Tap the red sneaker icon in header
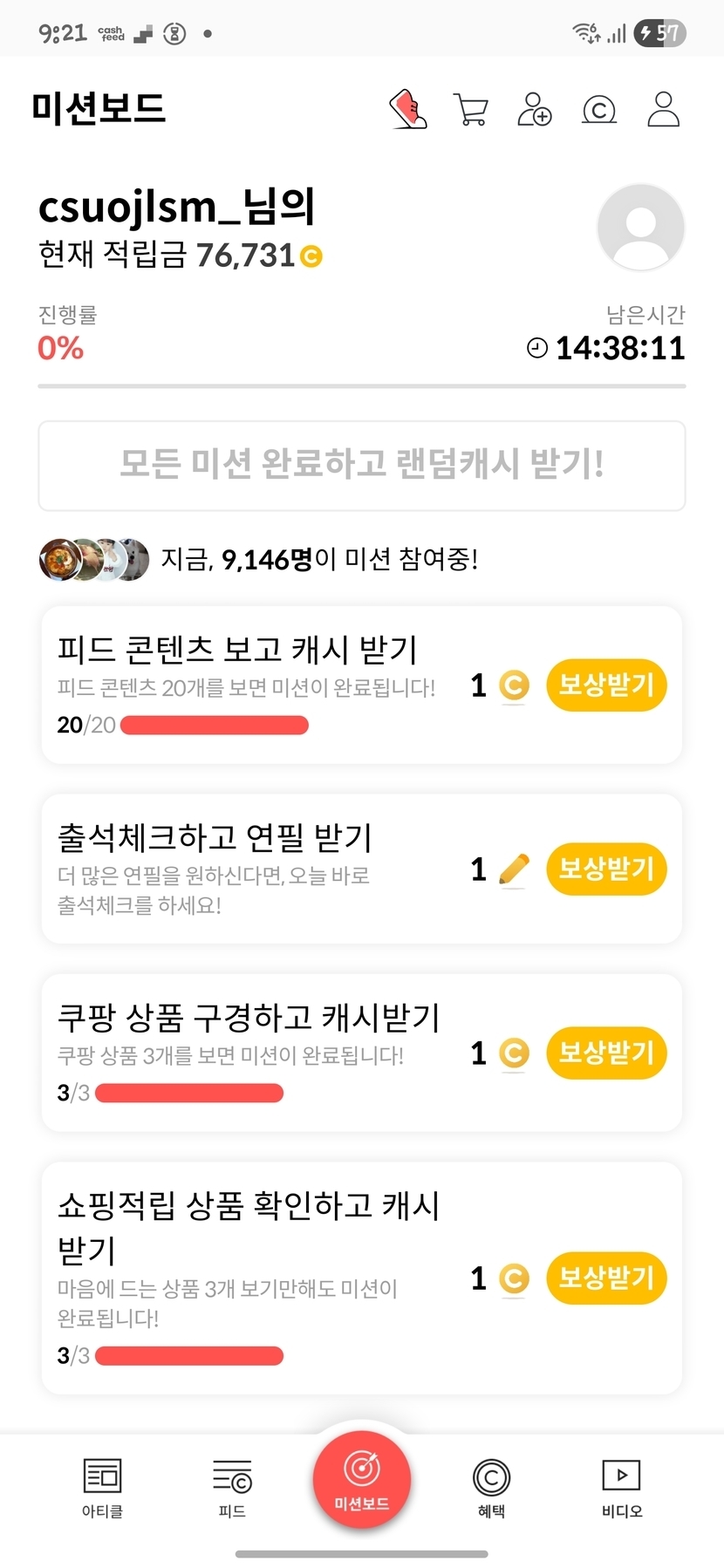This screenshot has height=1568, width=724. tap(407, 110)
